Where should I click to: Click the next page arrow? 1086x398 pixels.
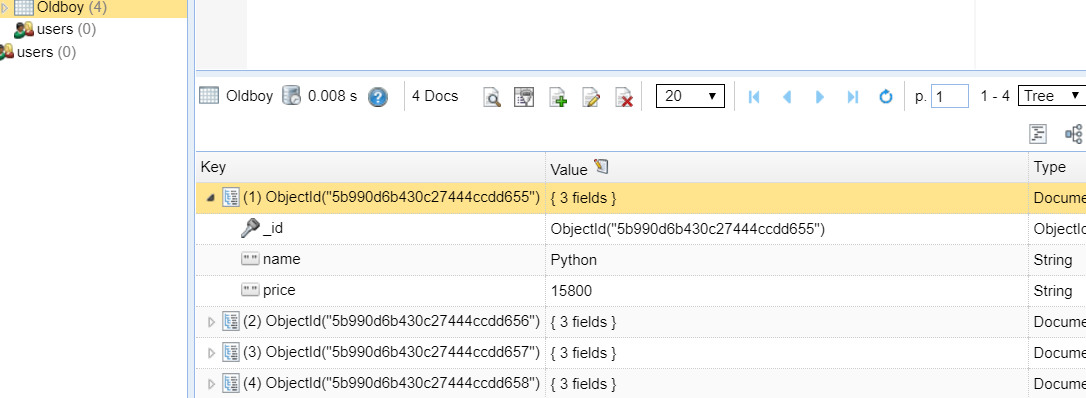[x=820, y=96]
